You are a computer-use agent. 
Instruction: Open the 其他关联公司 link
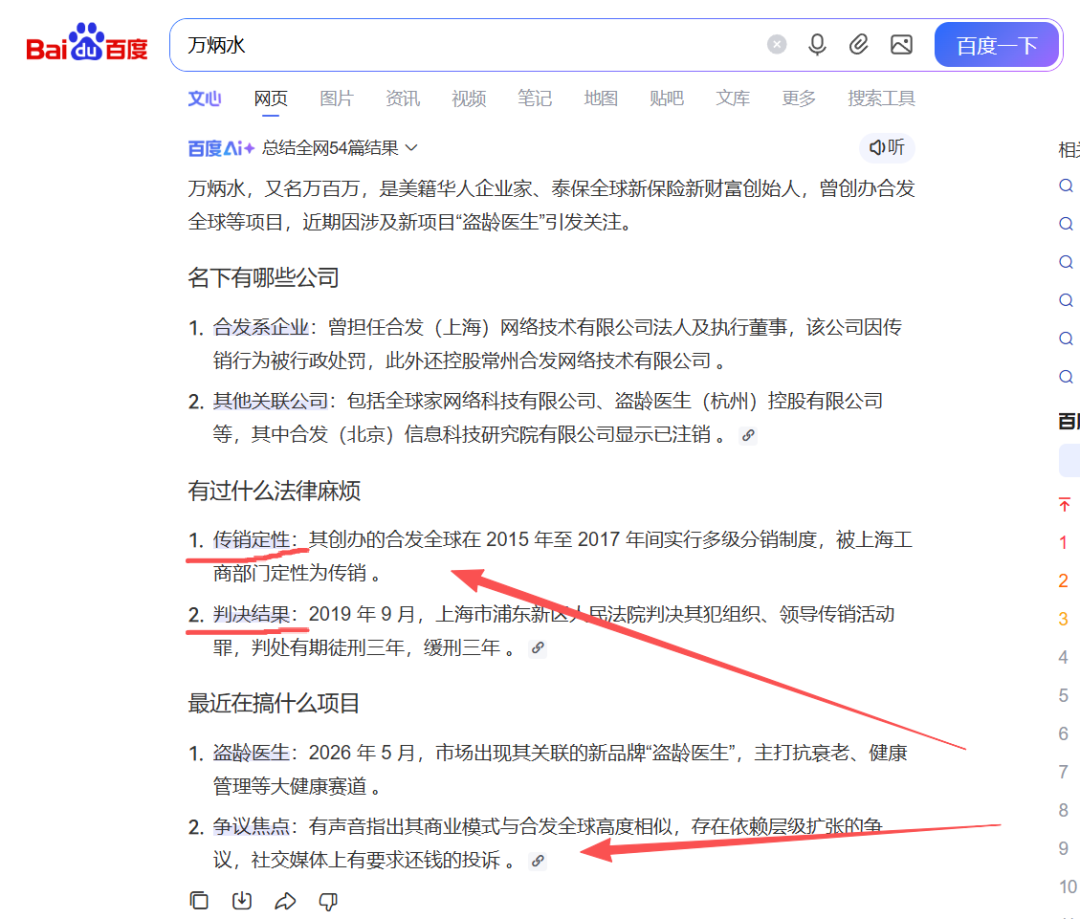click(270, 401)
